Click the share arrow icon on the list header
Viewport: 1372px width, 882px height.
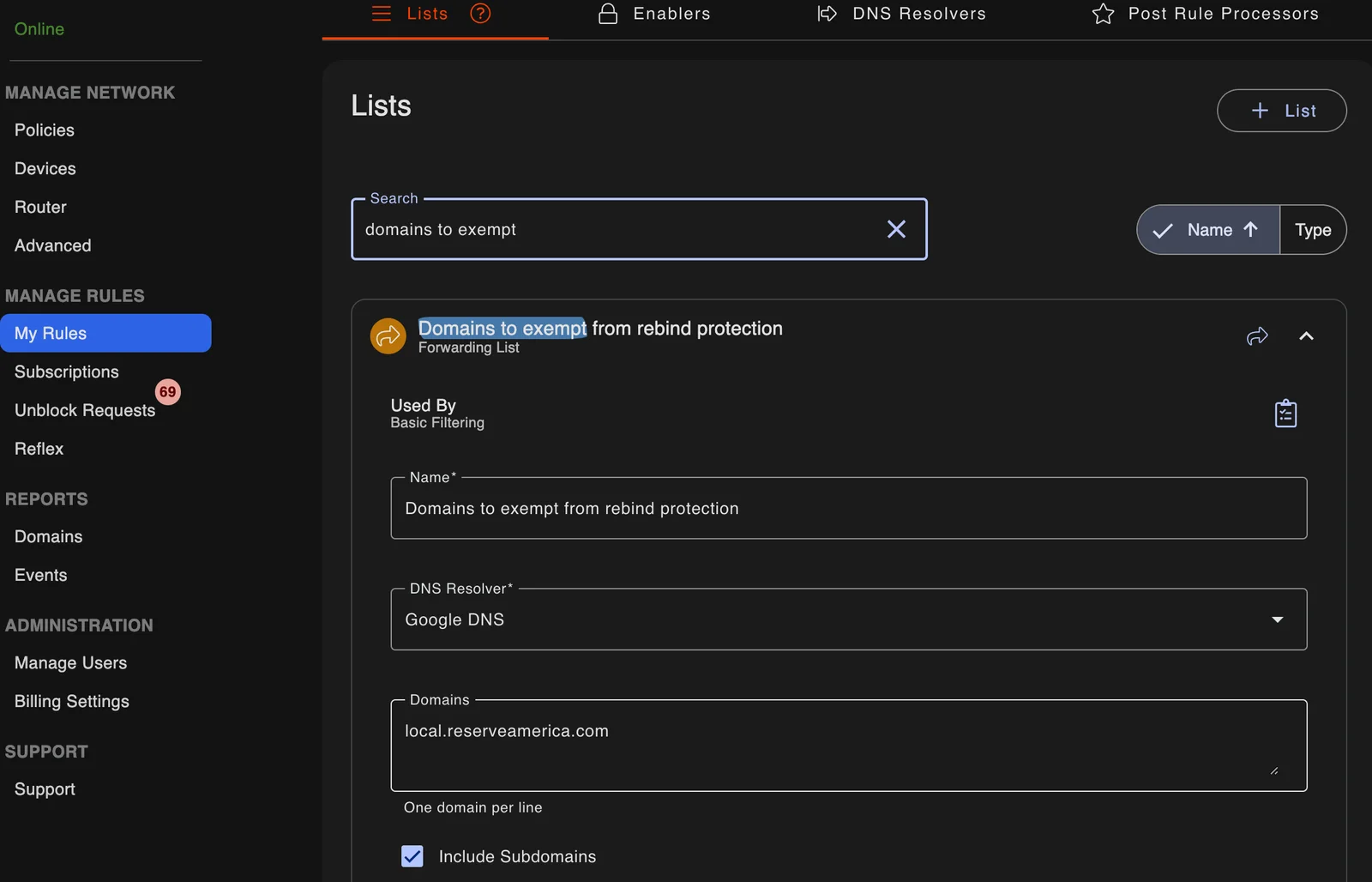point(1257,335)
